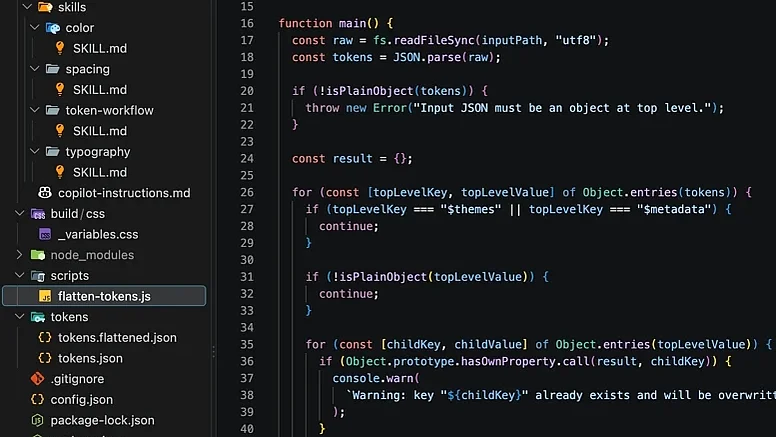
Task: Place cursor on function main() line
Action: 336,23
